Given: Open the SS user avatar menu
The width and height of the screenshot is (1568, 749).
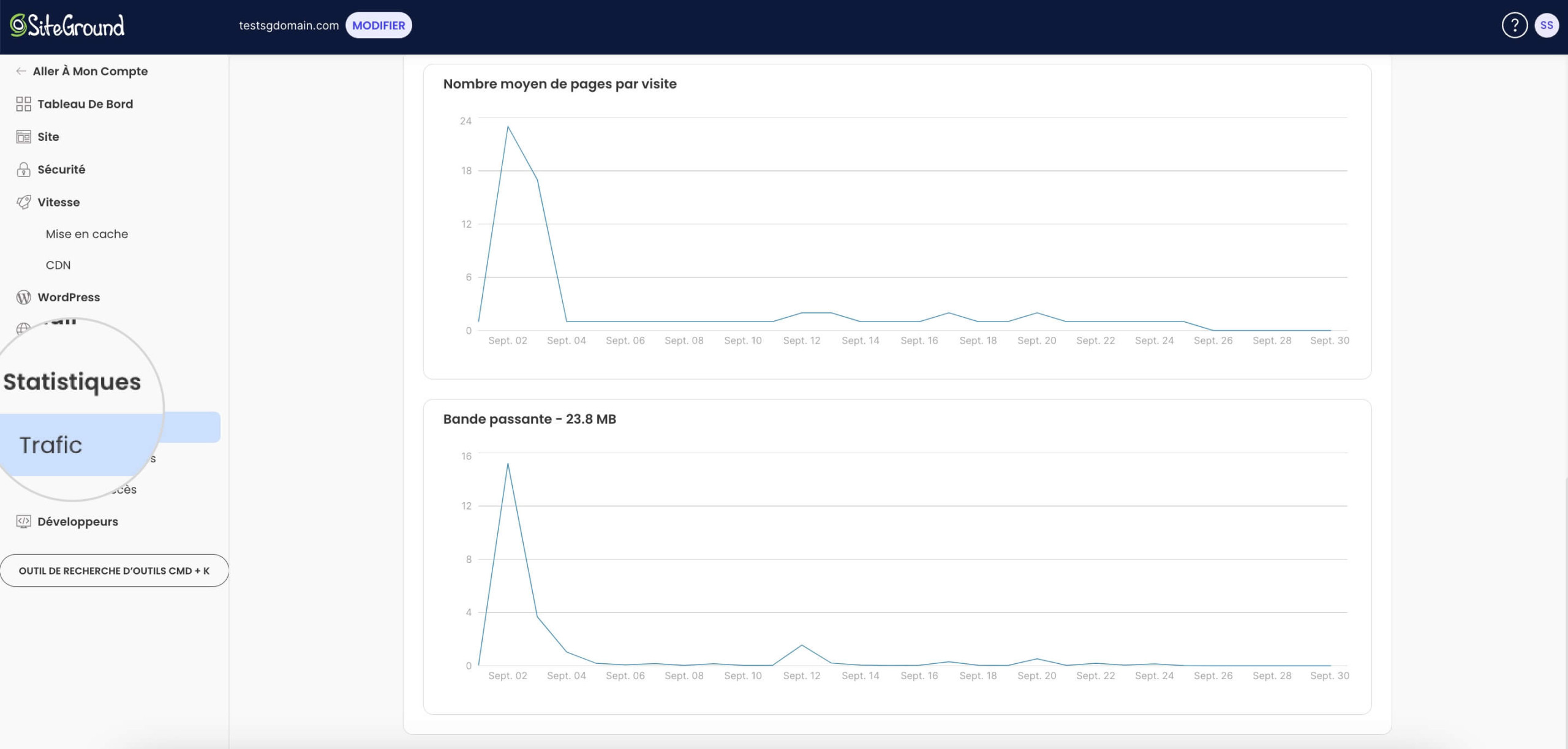Looking at the screenshot, I should tap(1547, 26).
